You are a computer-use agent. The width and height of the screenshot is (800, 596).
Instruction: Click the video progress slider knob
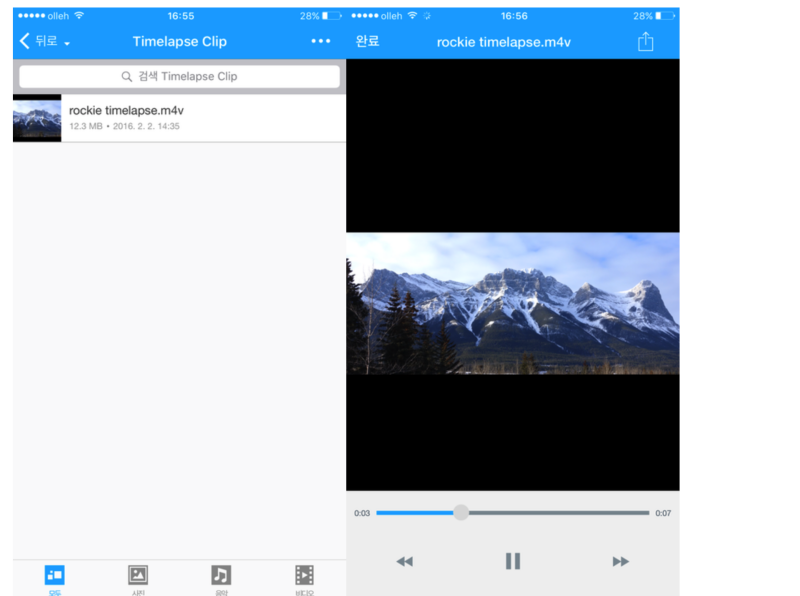pyautogui.click(x=461, y=512)
